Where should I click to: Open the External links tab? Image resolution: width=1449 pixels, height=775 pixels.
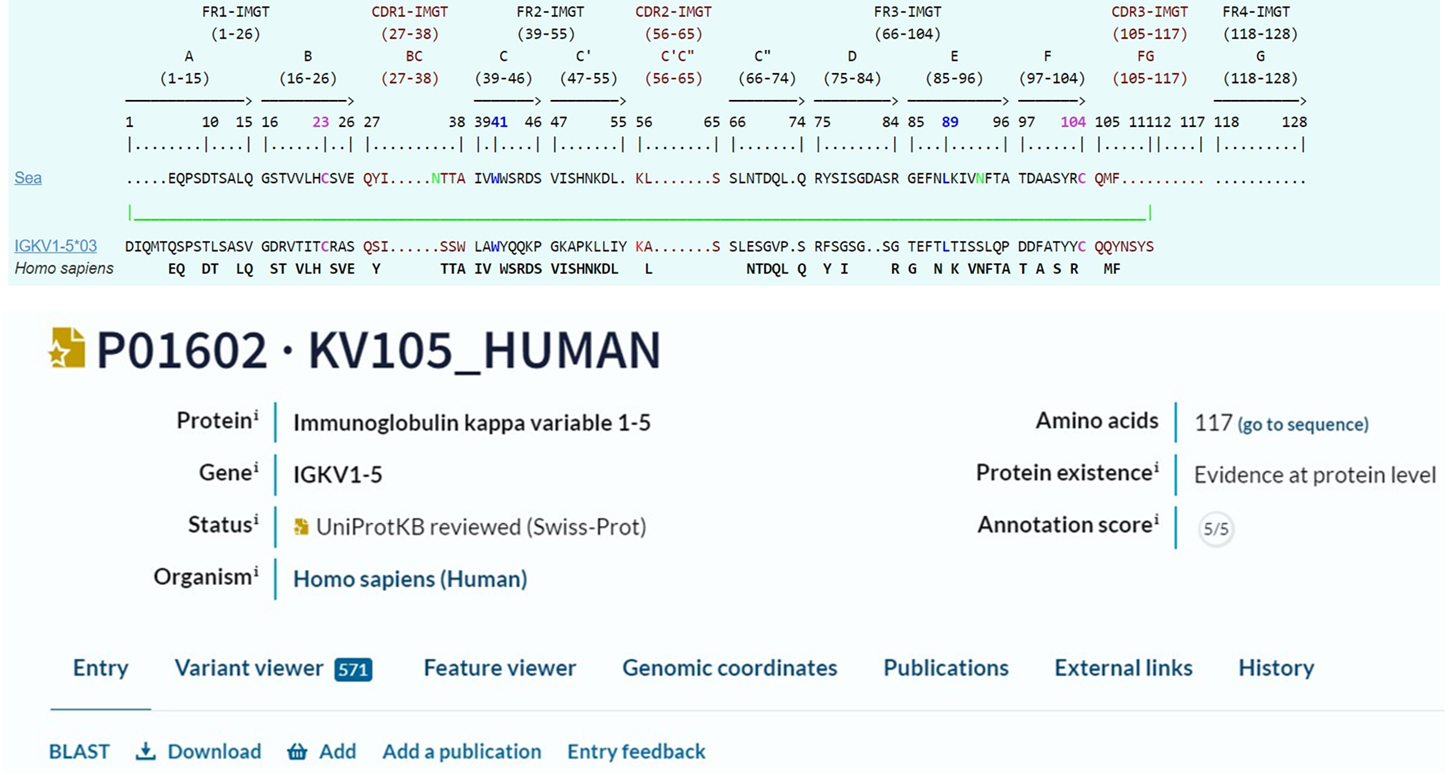tap(1123, 668)
